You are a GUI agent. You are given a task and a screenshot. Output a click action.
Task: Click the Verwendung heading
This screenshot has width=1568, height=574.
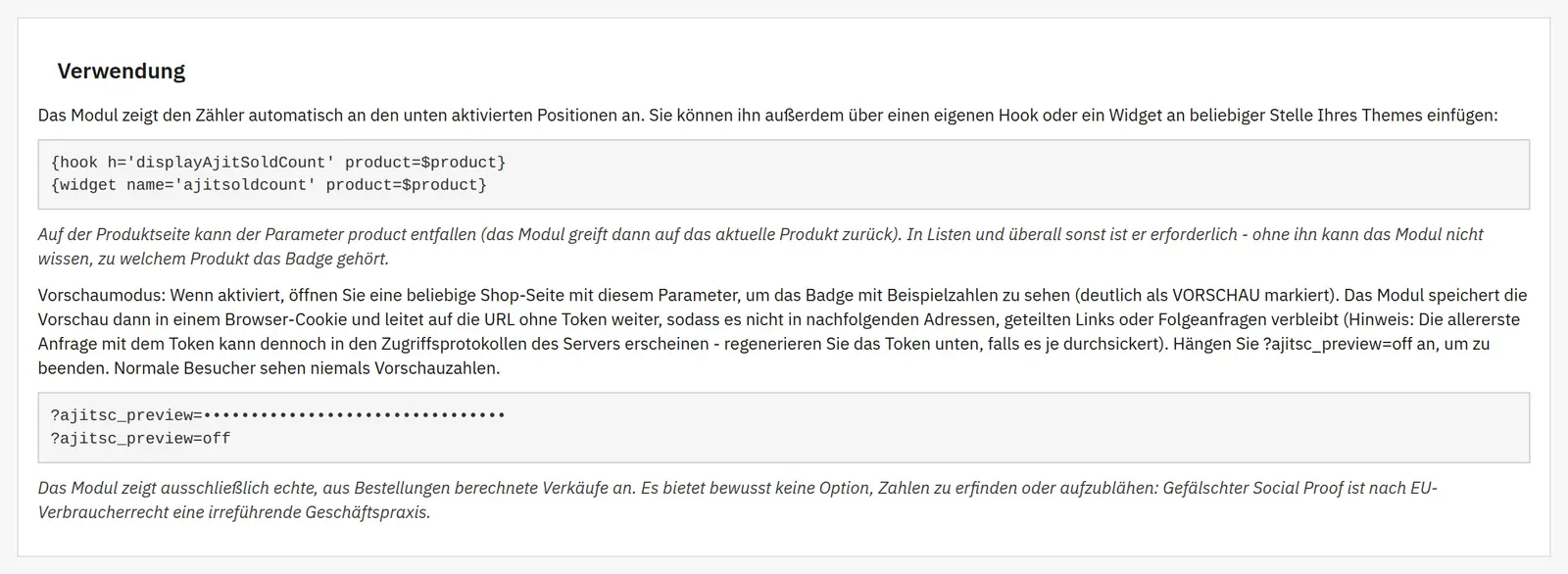click(x=121, y=71)
